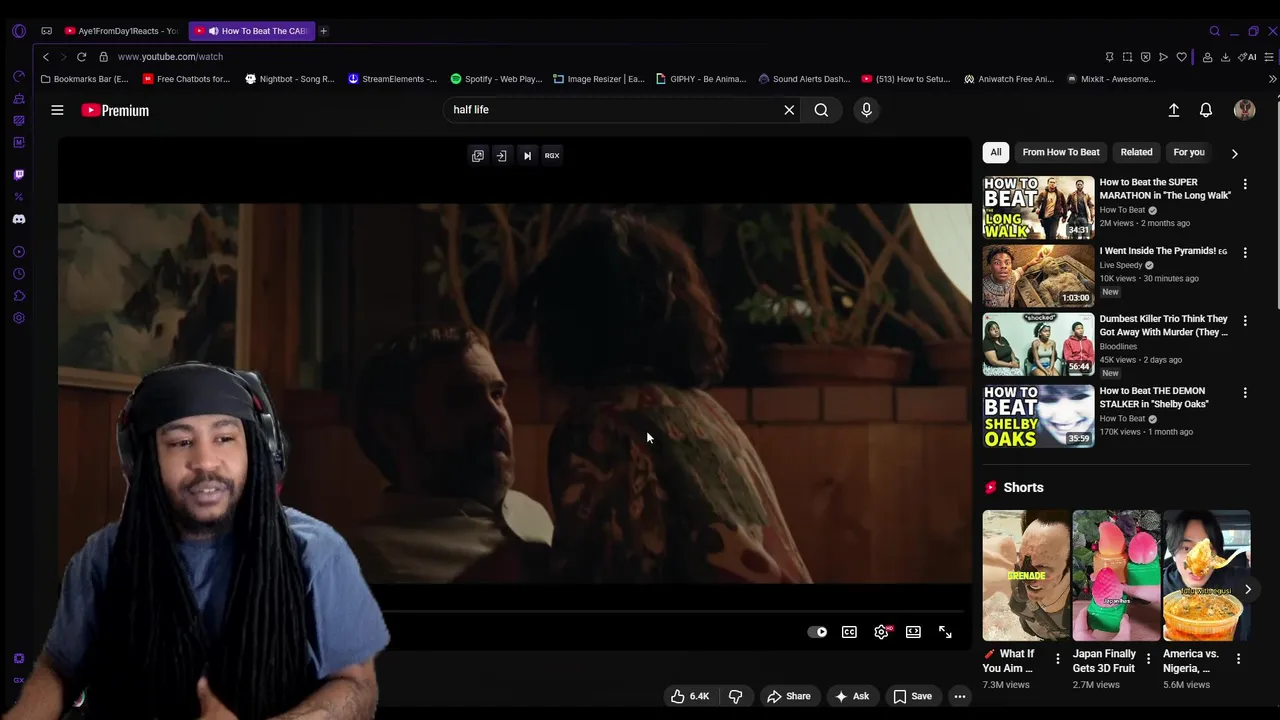Screen dimensions: 1280x720
Task: Switch to Aye1FromDay1Reacts browser tab
Action: (121, 31)
